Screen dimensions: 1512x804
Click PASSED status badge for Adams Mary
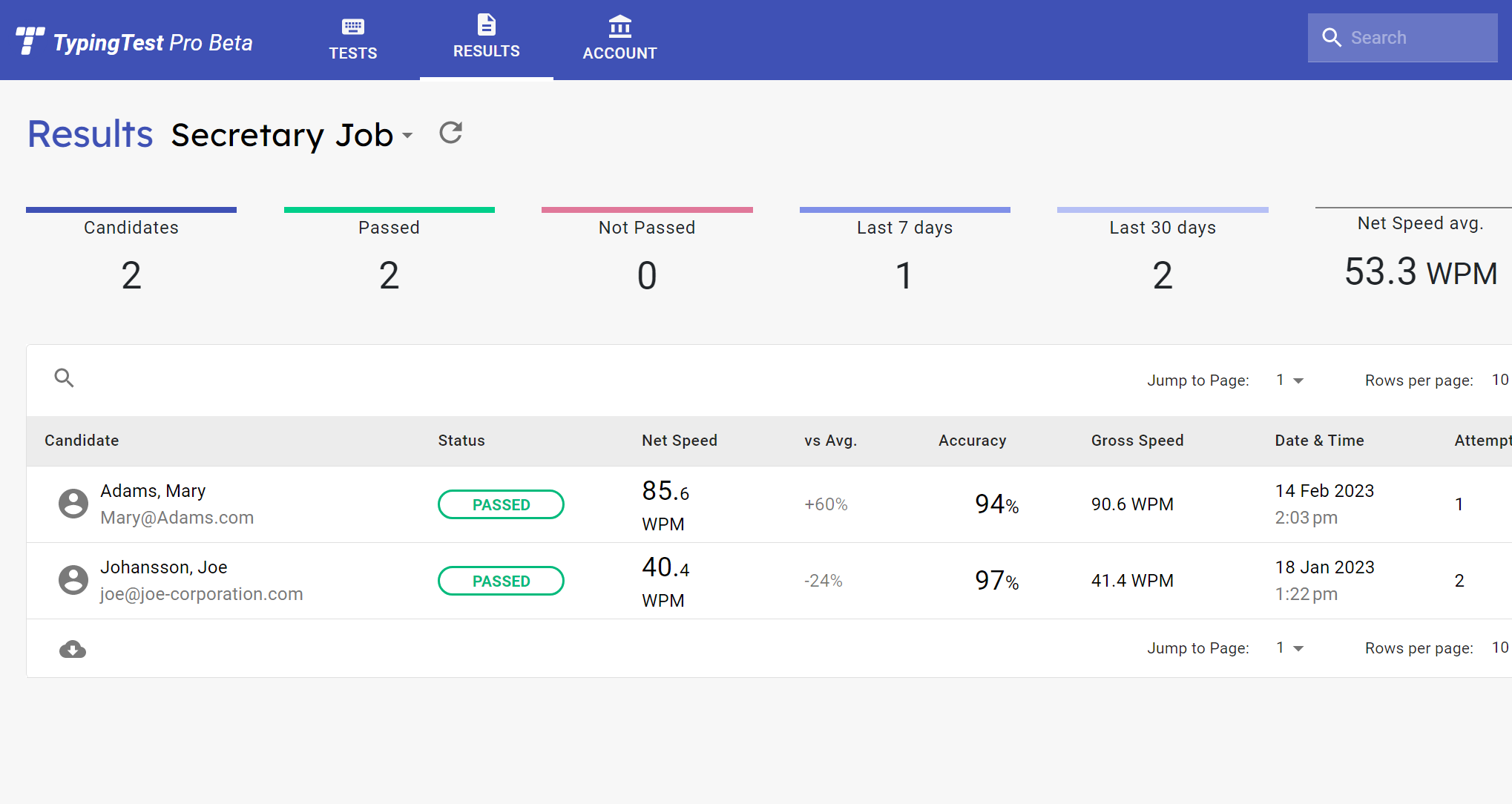click(x=500, y=504)
